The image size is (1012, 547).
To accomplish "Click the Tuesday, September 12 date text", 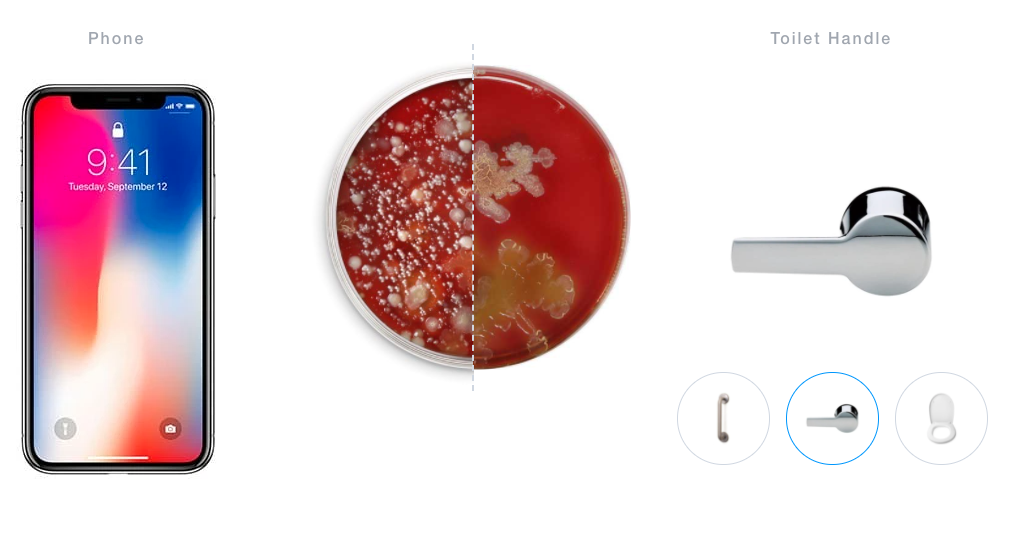I will 117,186.
